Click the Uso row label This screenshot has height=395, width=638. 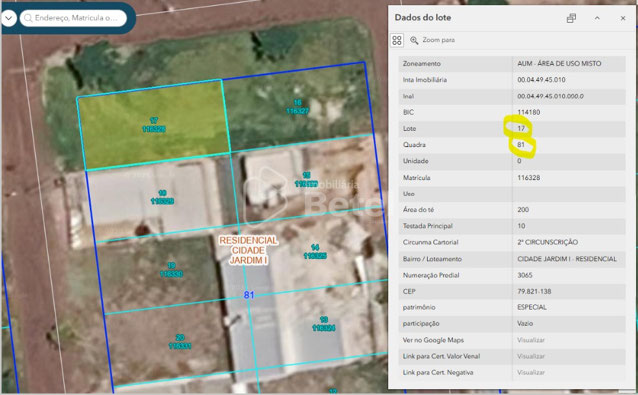click(x=409, y=194)
